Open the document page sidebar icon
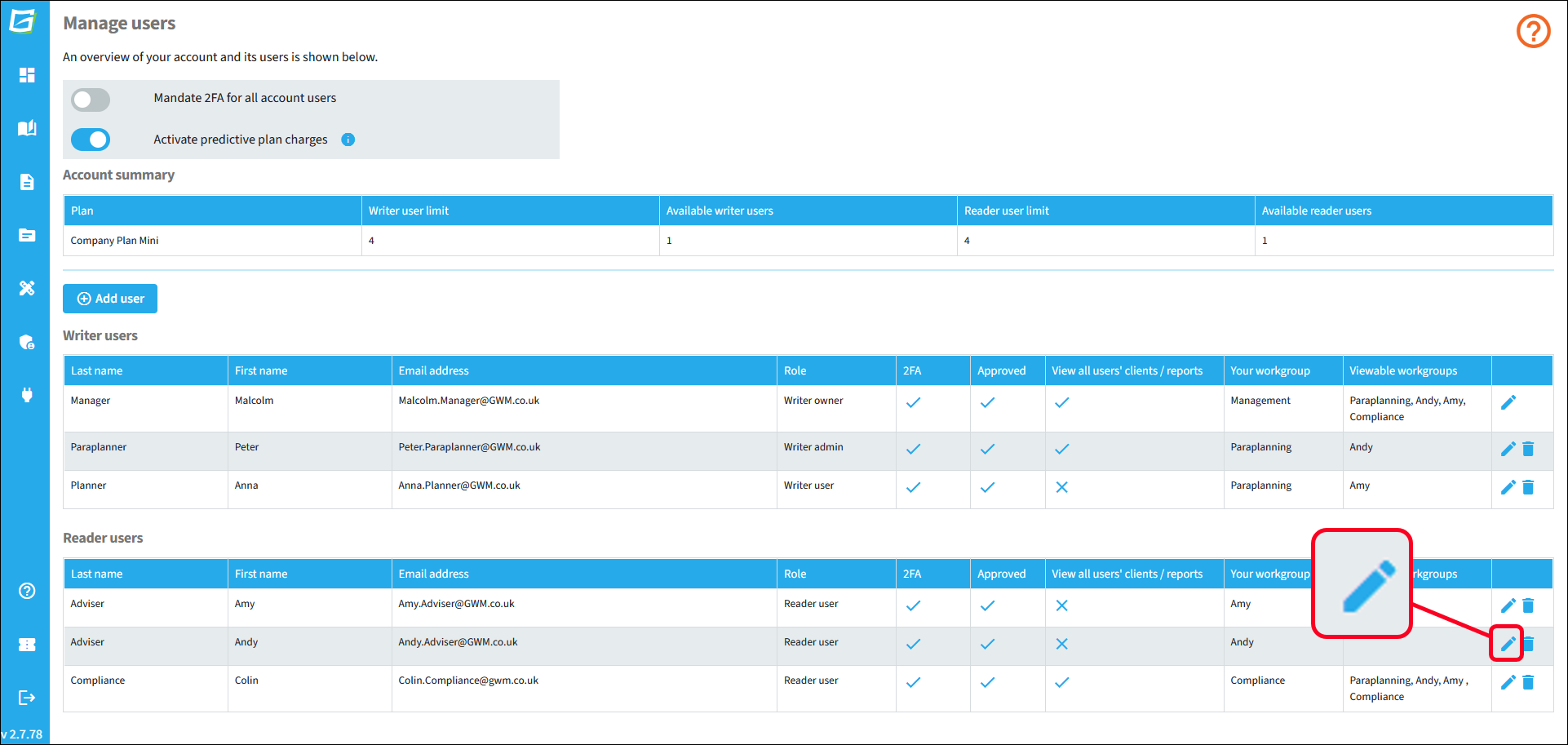 (27, 182)
